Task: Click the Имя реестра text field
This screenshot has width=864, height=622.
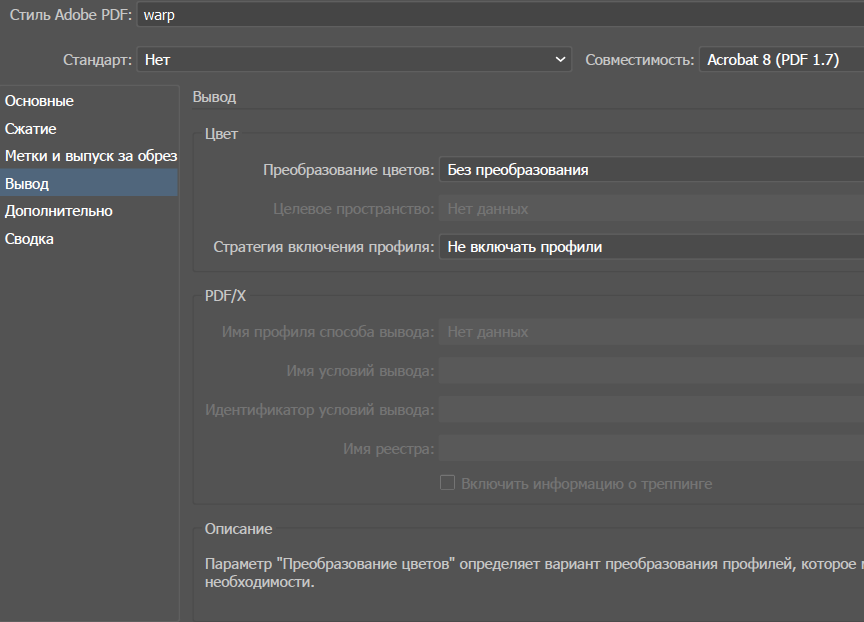Action: [x=650, y=449]
